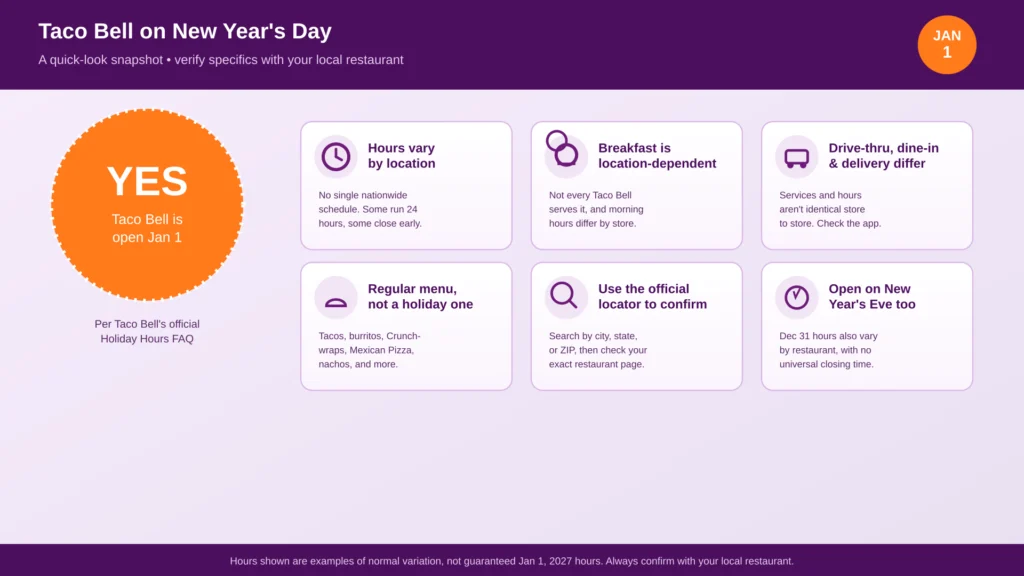Click the orange JAN 1 date badge
Image resolution: width=1024 pixels, height=576 pixels.
pyautogui.click(x=946, y=44)
